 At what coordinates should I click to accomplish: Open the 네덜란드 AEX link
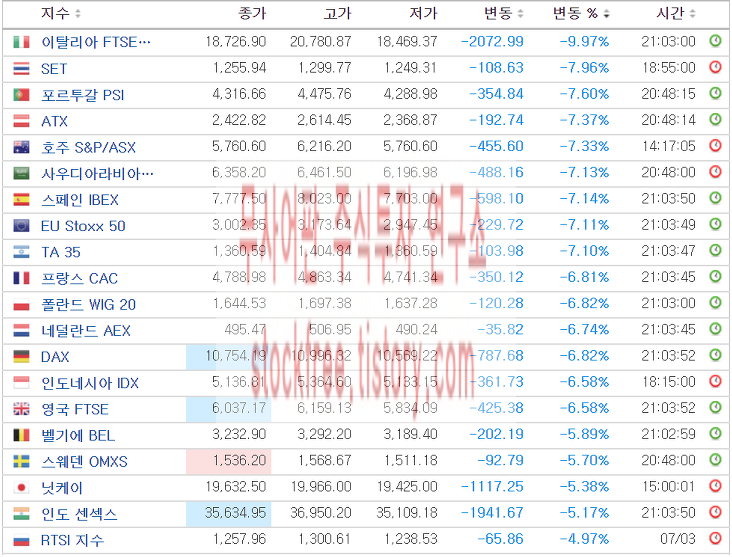pyautogui.click(x=86, y=331)
